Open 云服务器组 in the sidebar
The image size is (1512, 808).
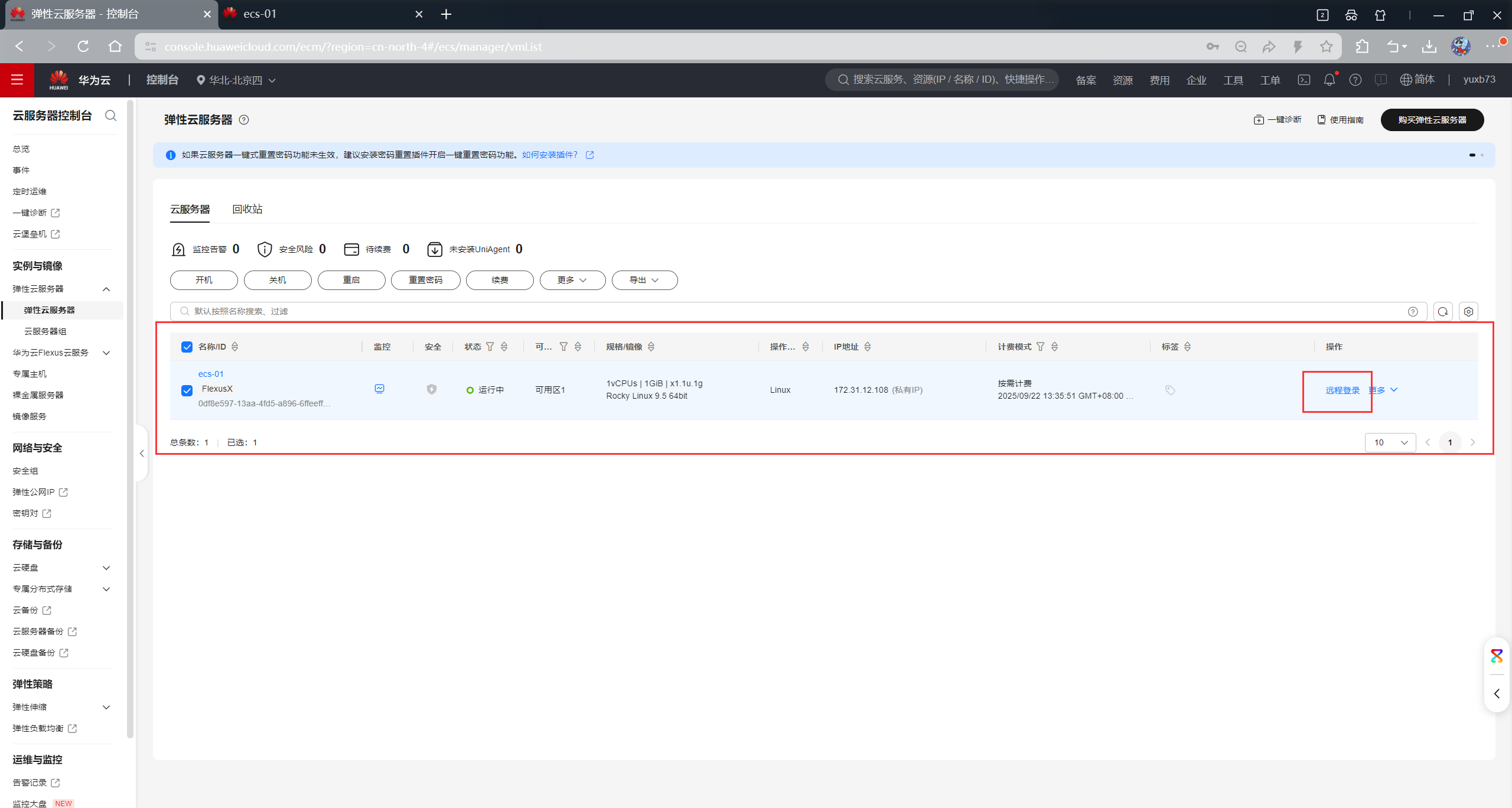tap(45, 331)
